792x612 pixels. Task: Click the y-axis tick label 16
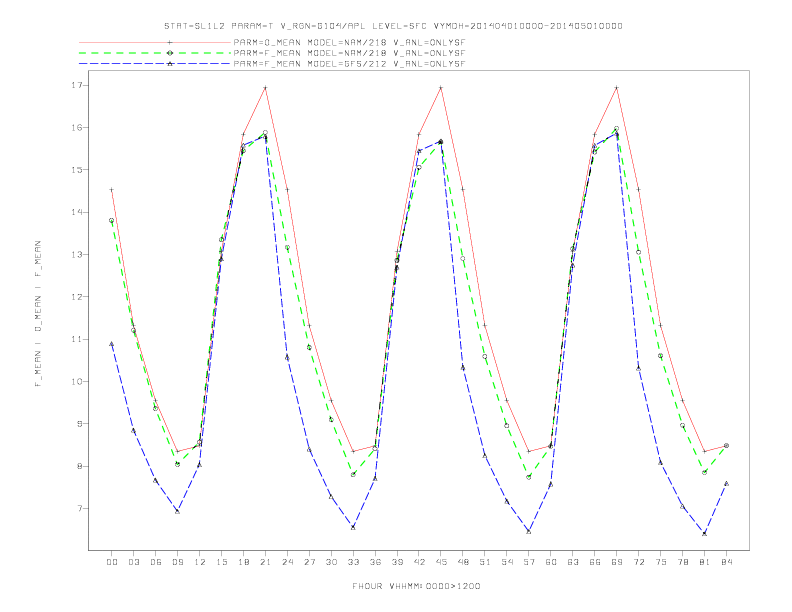77,128
